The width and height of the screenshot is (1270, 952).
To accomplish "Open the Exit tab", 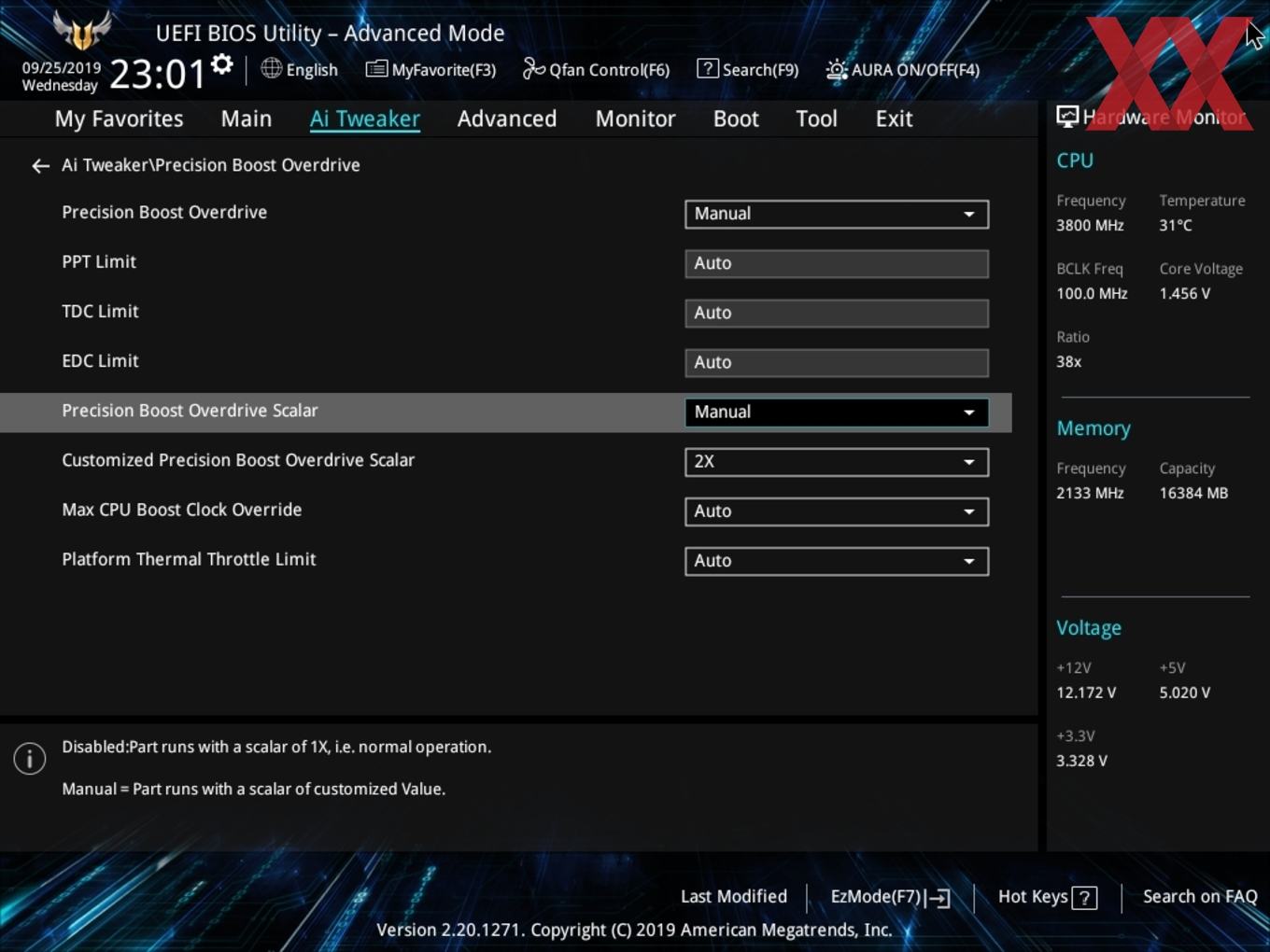I will (x=894, y=119).
